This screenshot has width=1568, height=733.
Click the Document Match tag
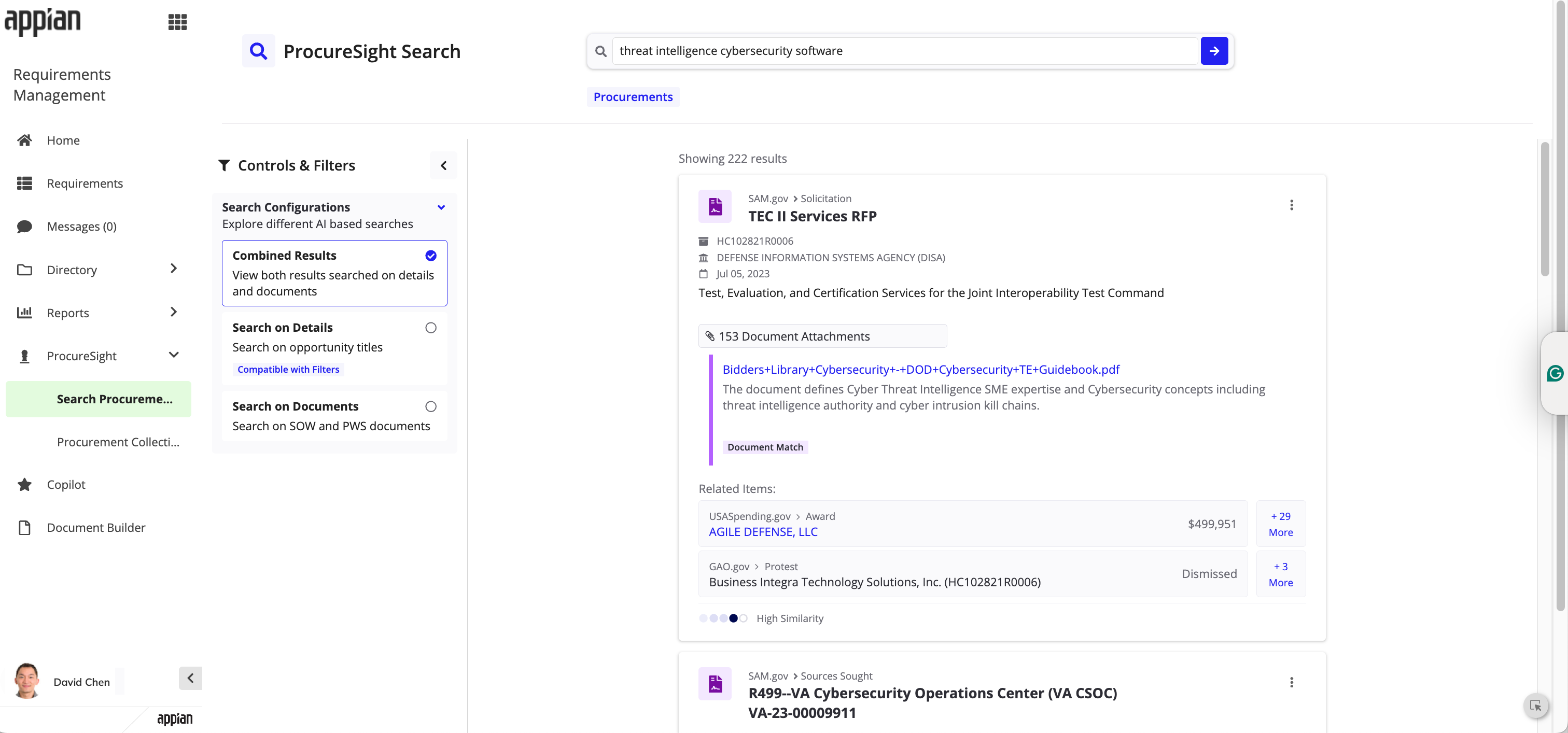(765, 447)
